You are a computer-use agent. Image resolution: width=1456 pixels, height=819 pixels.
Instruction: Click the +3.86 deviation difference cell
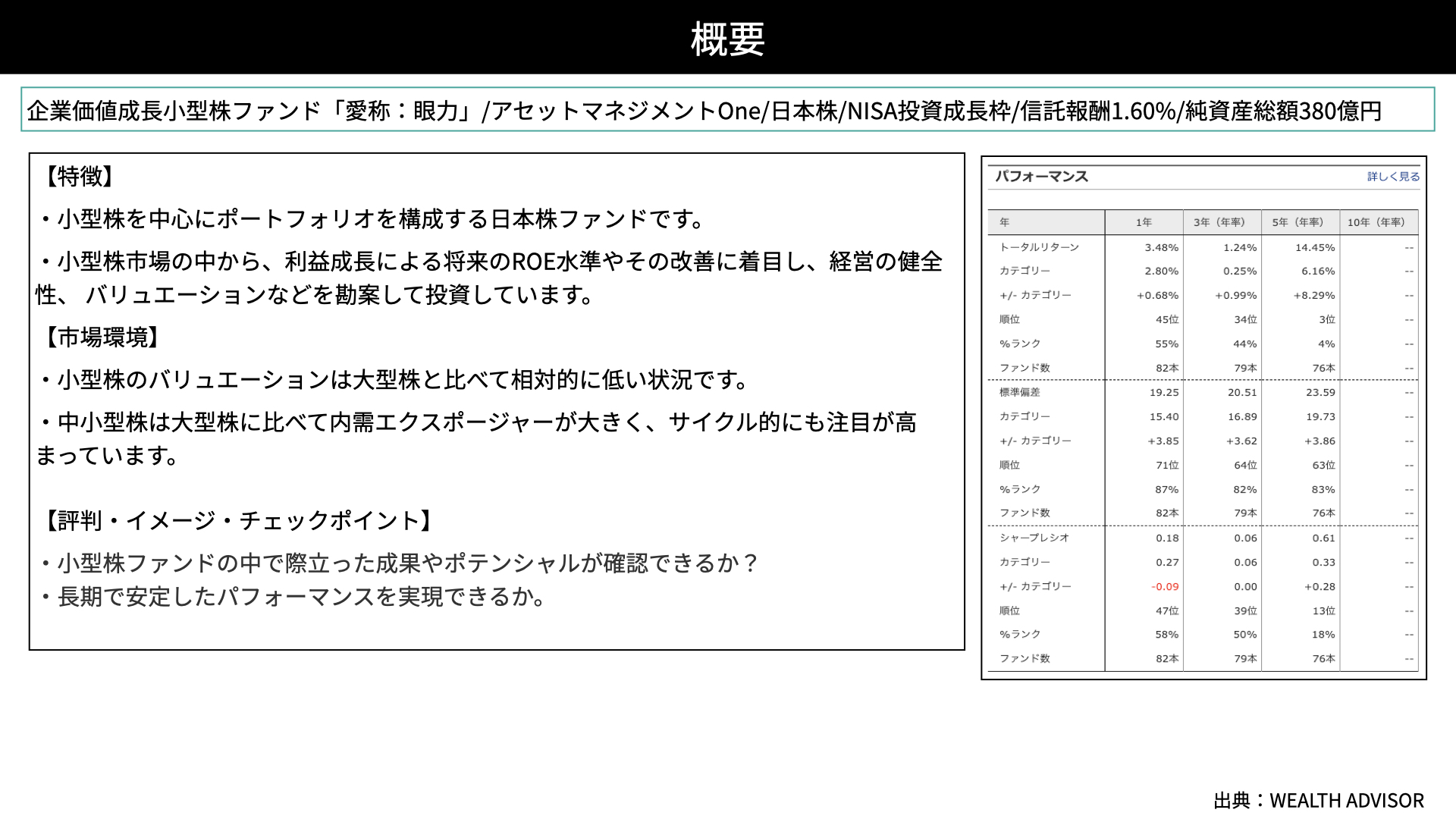point(1319,441)
